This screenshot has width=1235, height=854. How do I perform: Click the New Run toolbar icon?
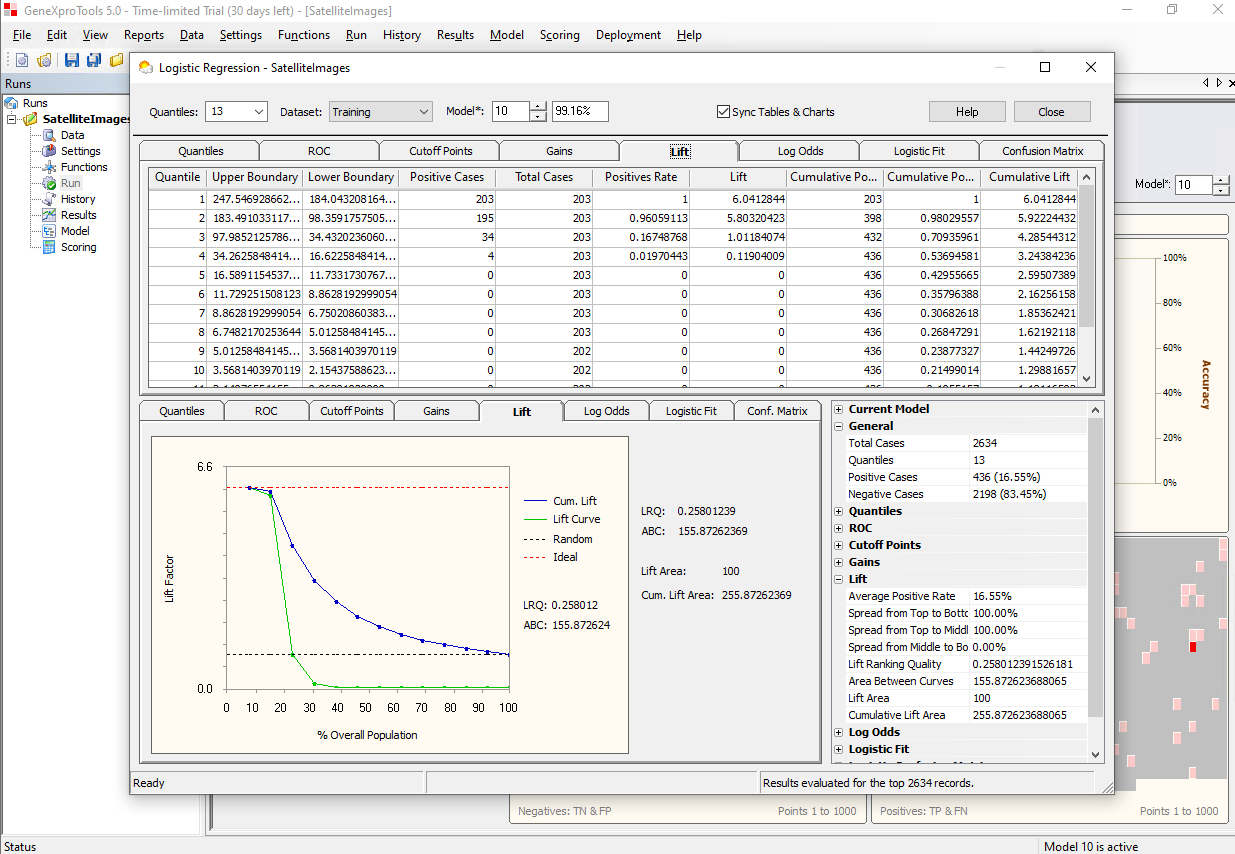[22, 60]
